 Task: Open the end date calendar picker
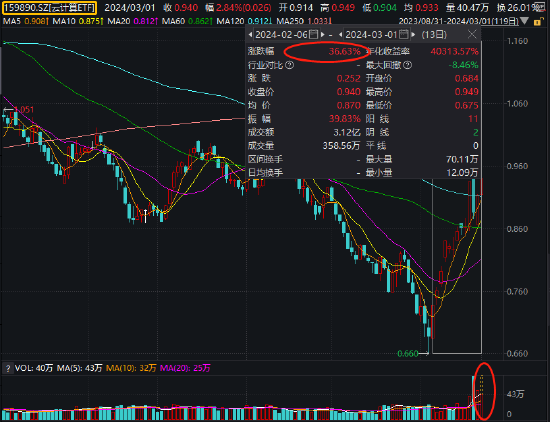click(x=404, y=34)
